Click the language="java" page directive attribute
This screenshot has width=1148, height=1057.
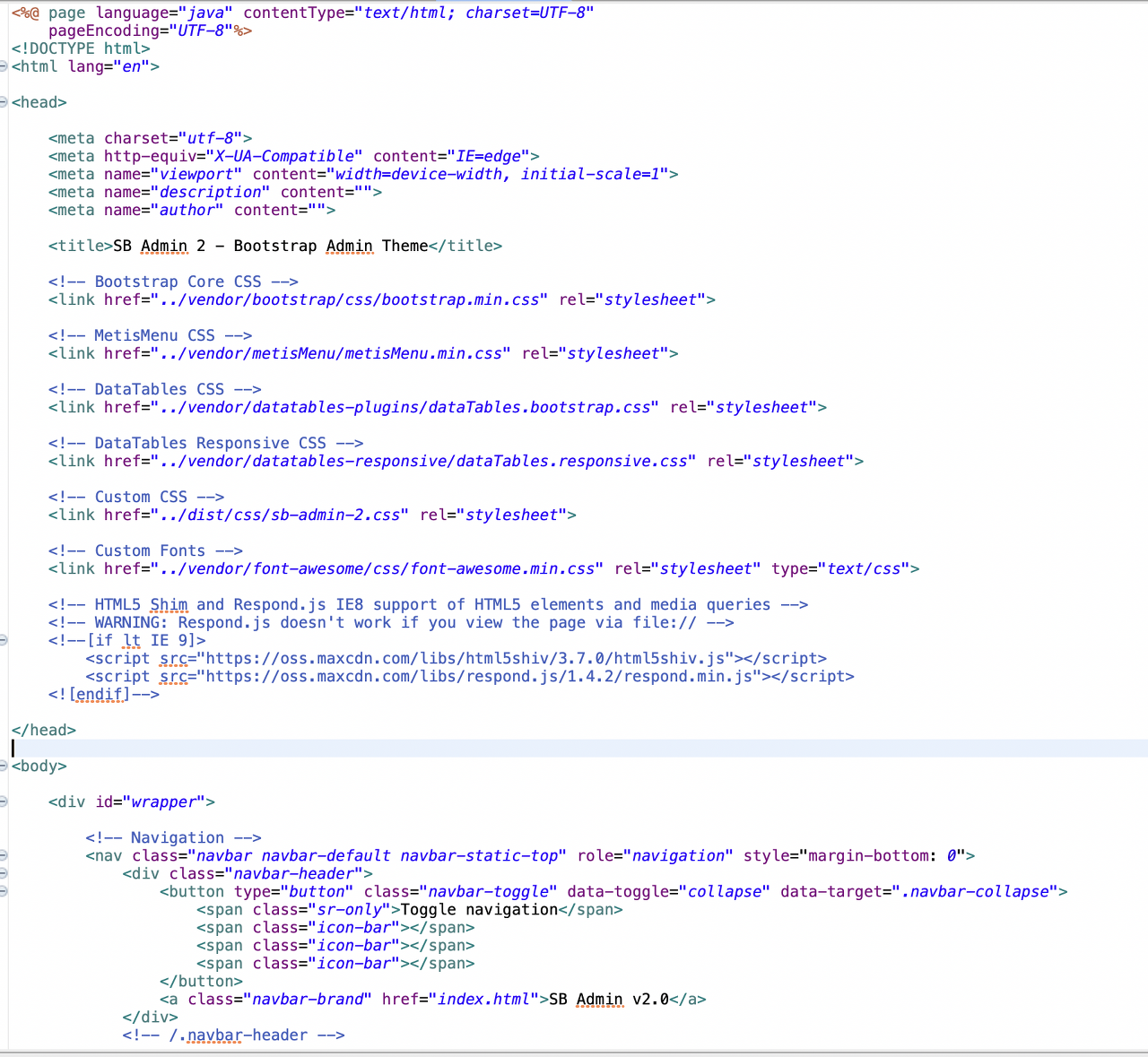164,13
